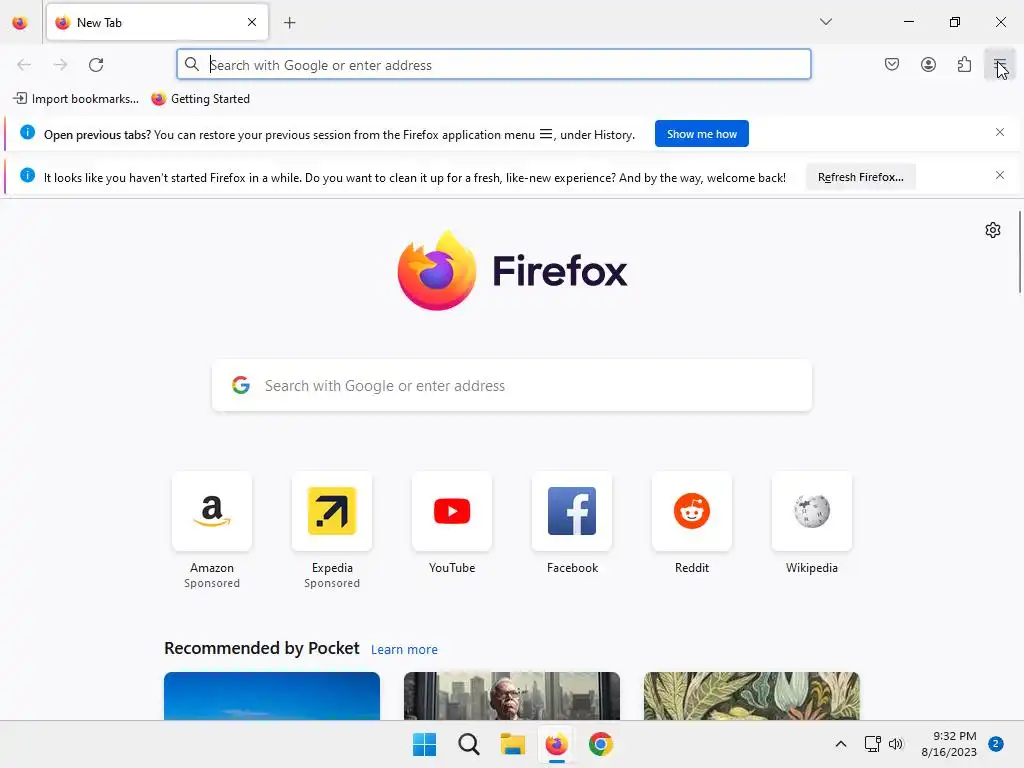Close the New Tab tab
The width and height of the screenshot is (1024, 768).
(252, 22)
